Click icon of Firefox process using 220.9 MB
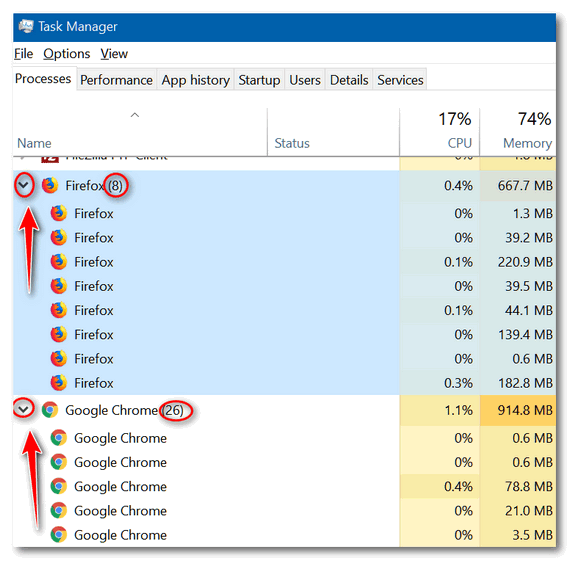570x561 pixels. point(59,262)
